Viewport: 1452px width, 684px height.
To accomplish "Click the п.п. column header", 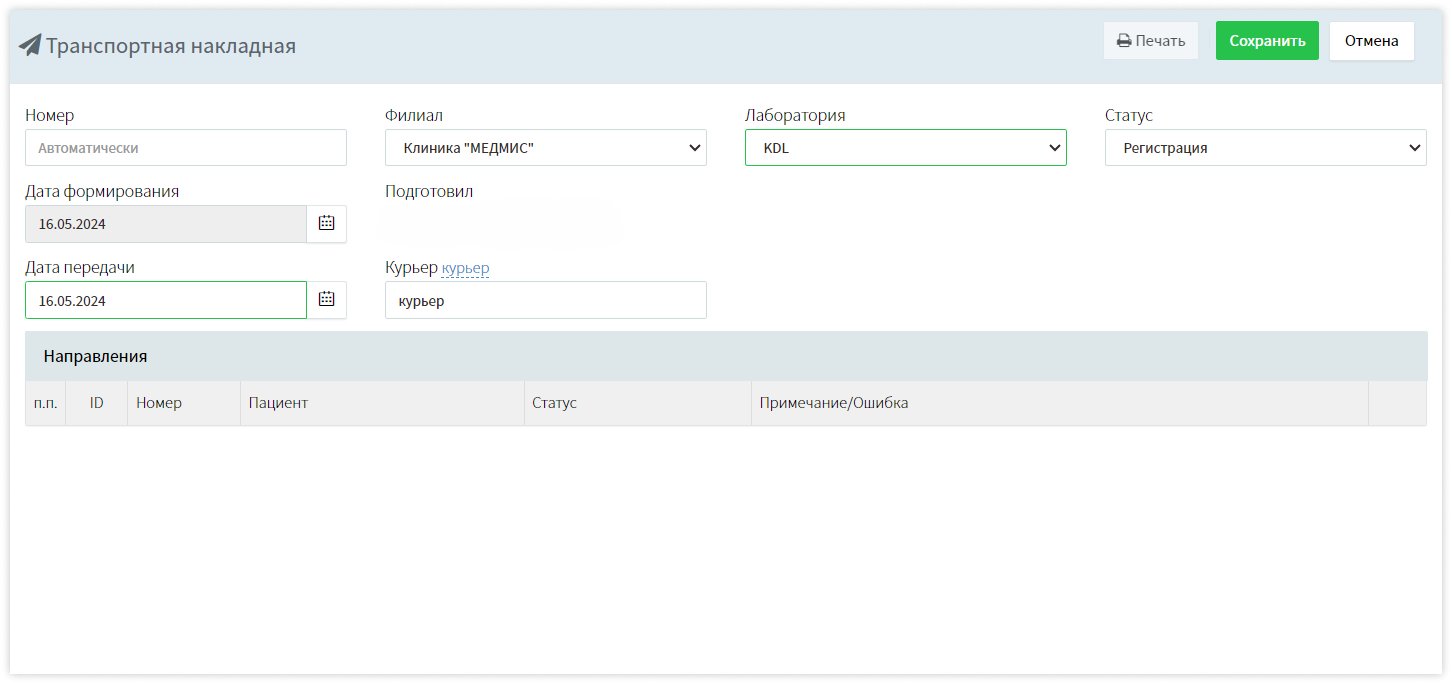I will point(45,403).
